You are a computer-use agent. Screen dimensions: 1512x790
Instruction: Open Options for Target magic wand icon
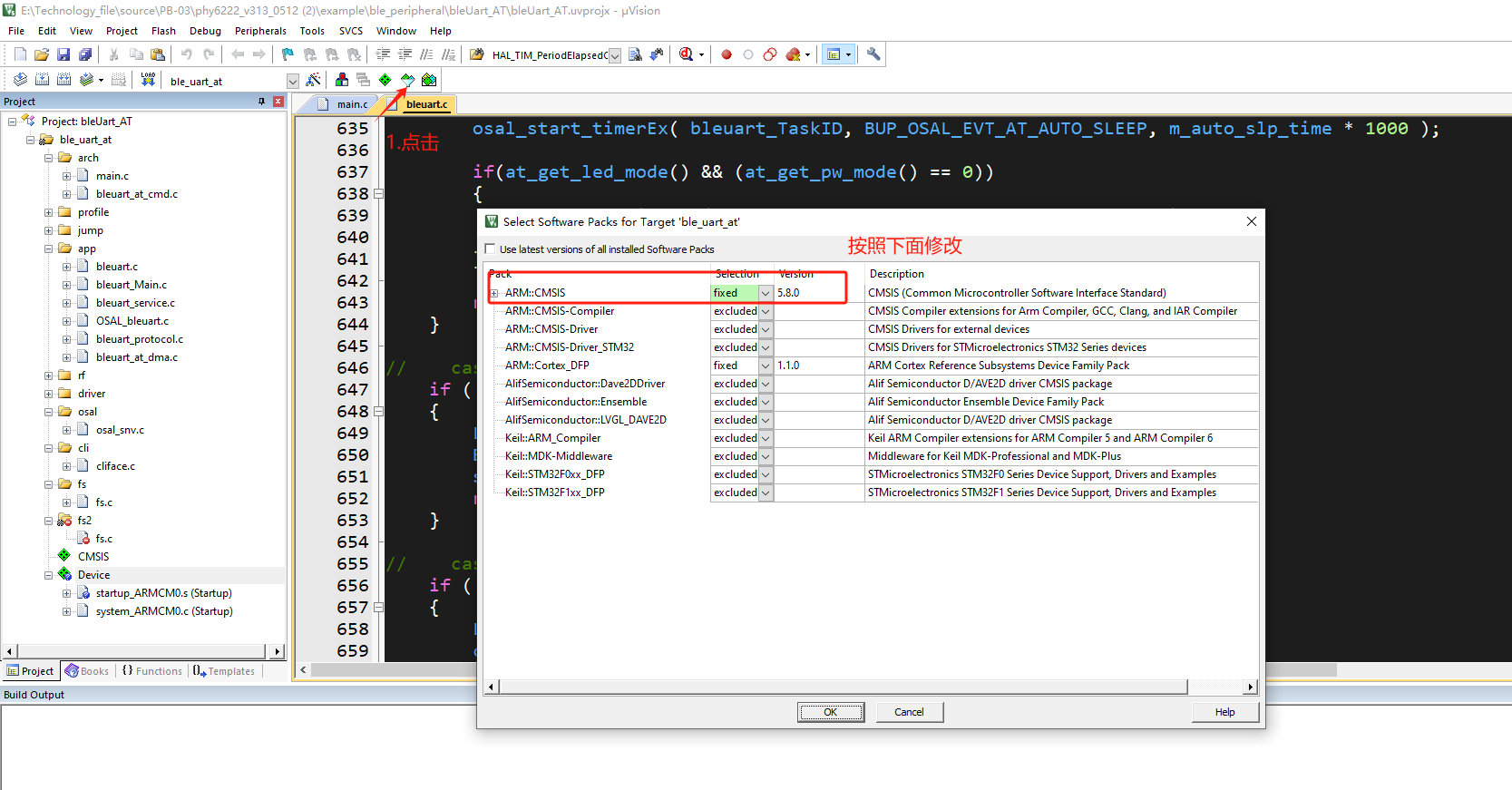pos(314,80)
